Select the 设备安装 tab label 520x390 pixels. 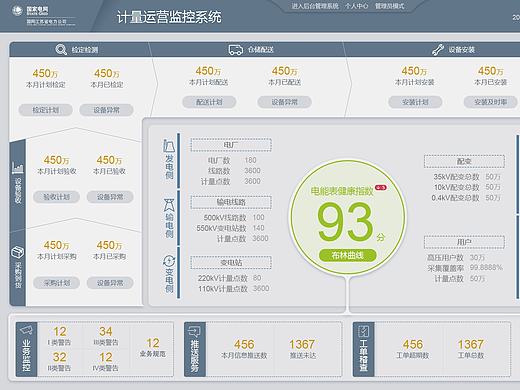click(x=462, y=50)
